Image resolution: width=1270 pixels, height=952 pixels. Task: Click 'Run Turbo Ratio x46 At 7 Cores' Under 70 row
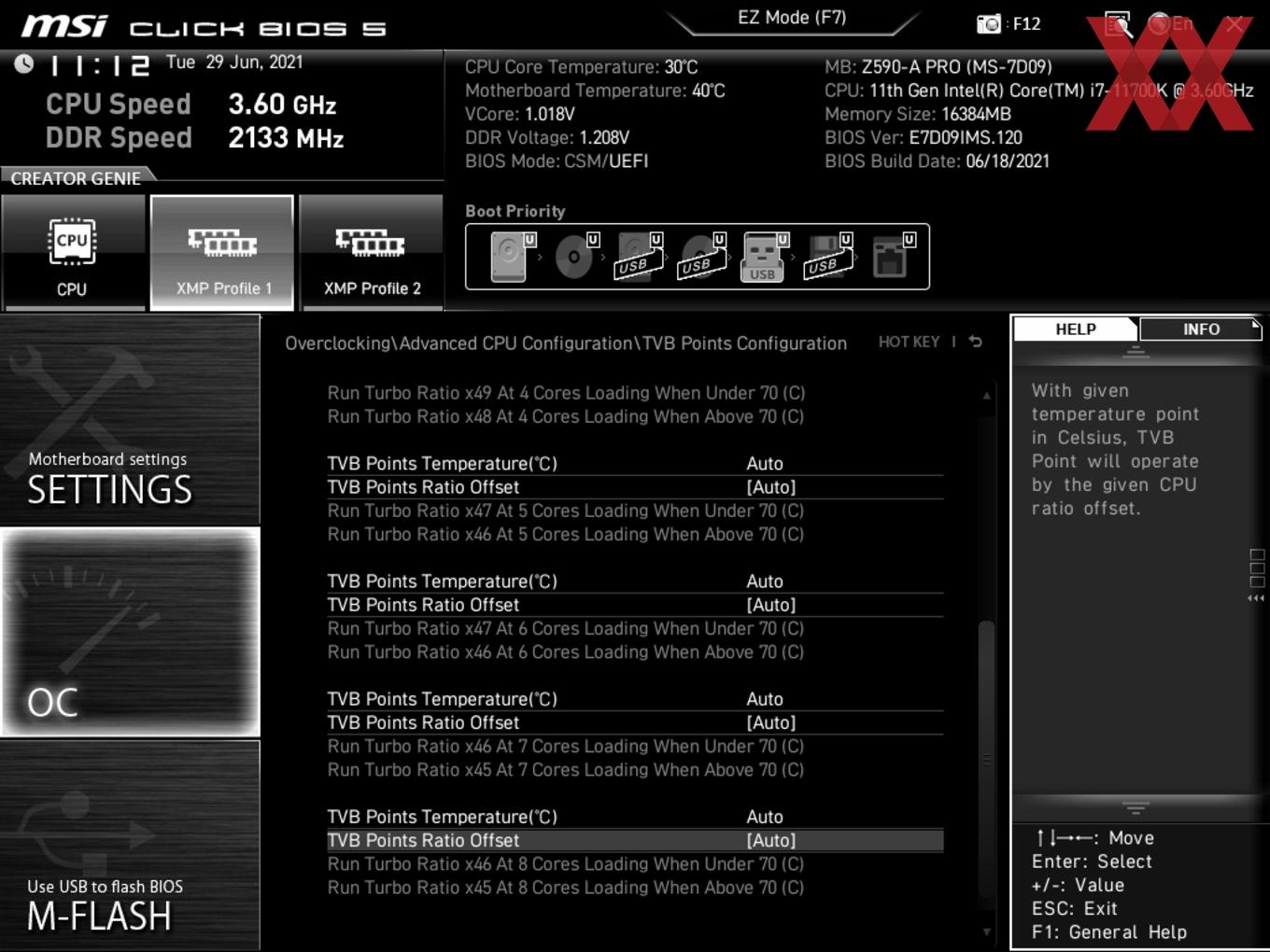click(x=566, y=746)
